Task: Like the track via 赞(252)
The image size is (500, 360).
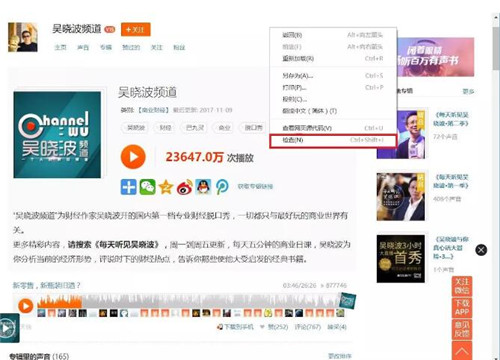Action: click(x=274, y=327)
